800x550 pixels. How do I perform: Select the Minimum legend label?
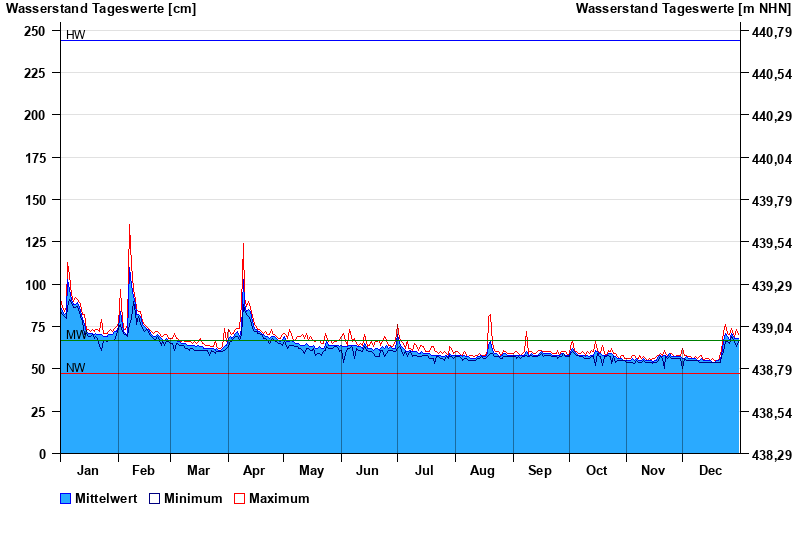point(193,498)
